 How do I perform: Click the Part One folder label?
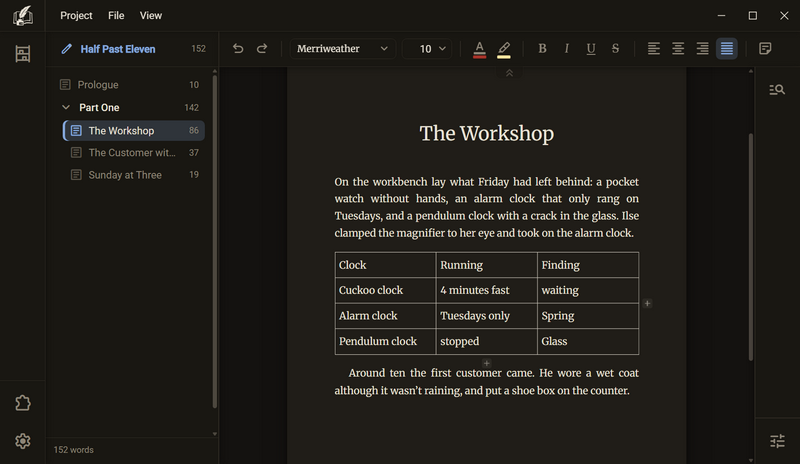(99, 108)
